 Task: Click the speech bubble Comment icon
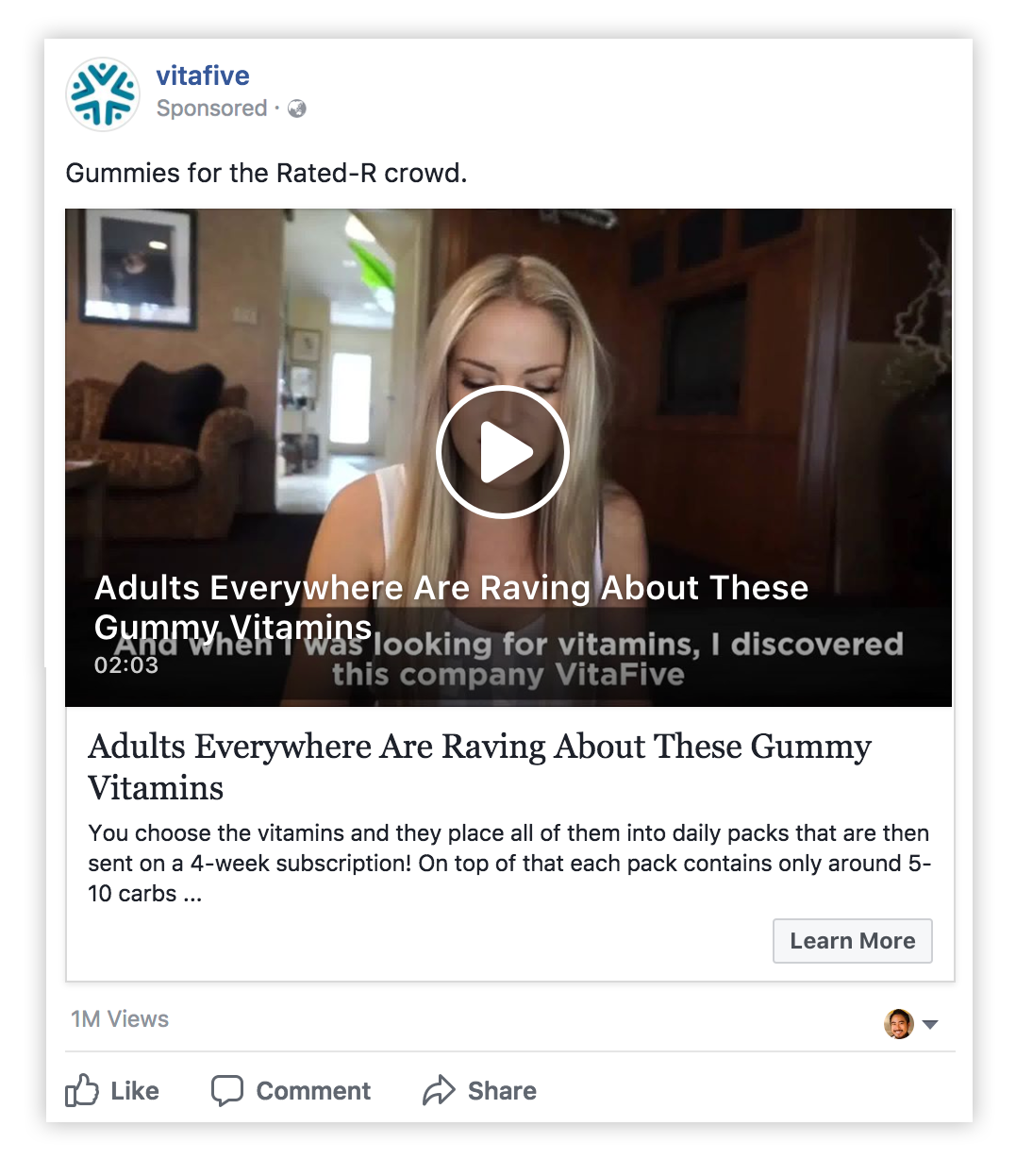(227, 1090)
